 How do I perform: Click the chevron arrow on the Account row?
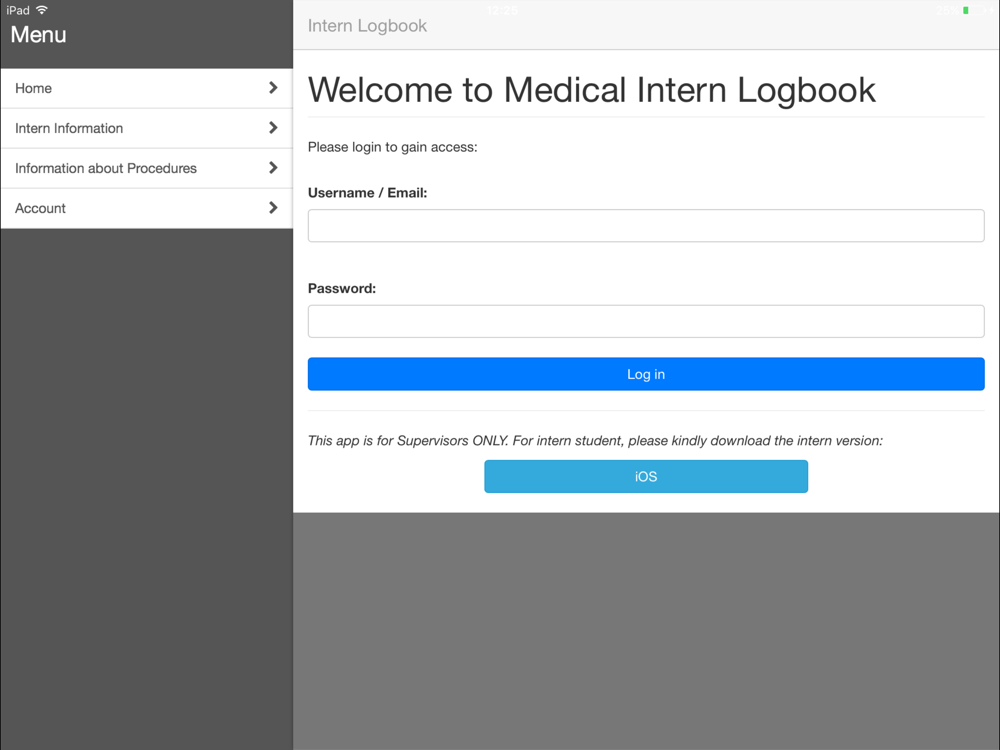coord(273,208)
